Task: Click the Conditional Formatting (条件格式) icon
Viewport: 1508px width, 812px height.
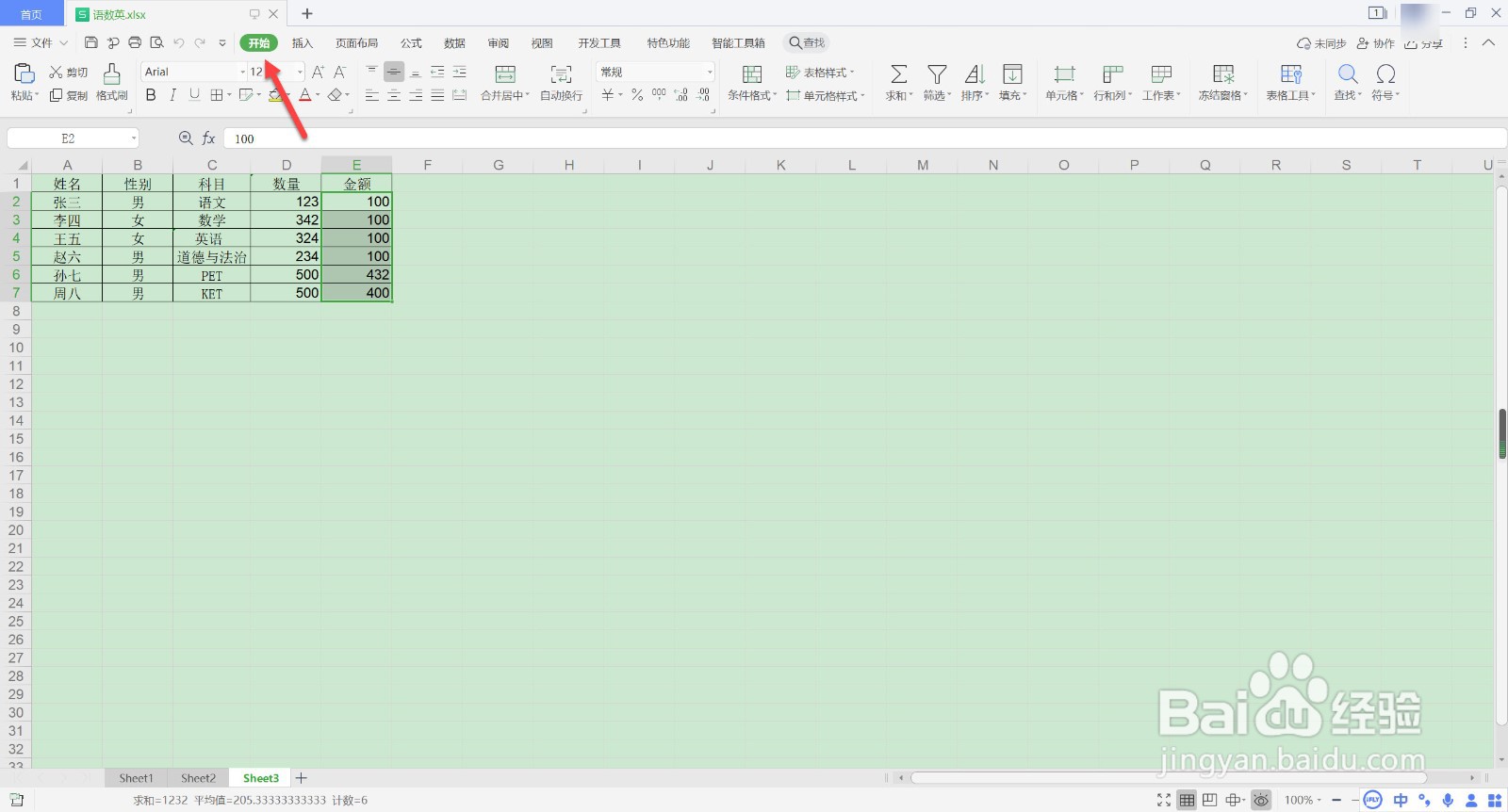Action: pyautogui.click(x=752, y=74)
